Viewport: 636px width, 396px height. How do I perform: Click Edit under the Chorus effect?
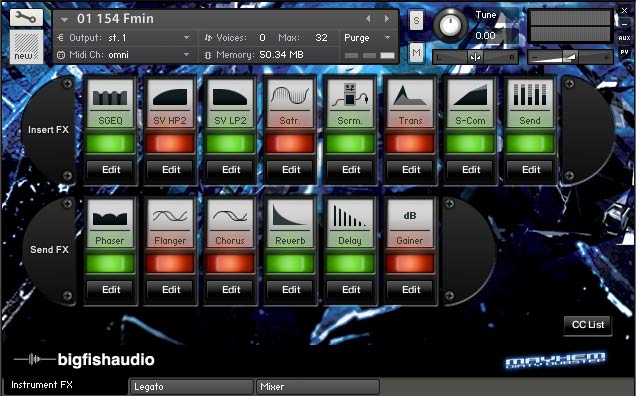[x=231, y=290]
